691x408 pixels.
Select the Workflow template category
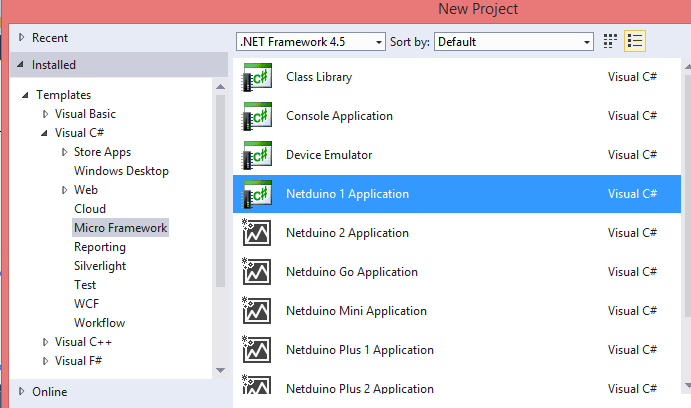[100, 323]
